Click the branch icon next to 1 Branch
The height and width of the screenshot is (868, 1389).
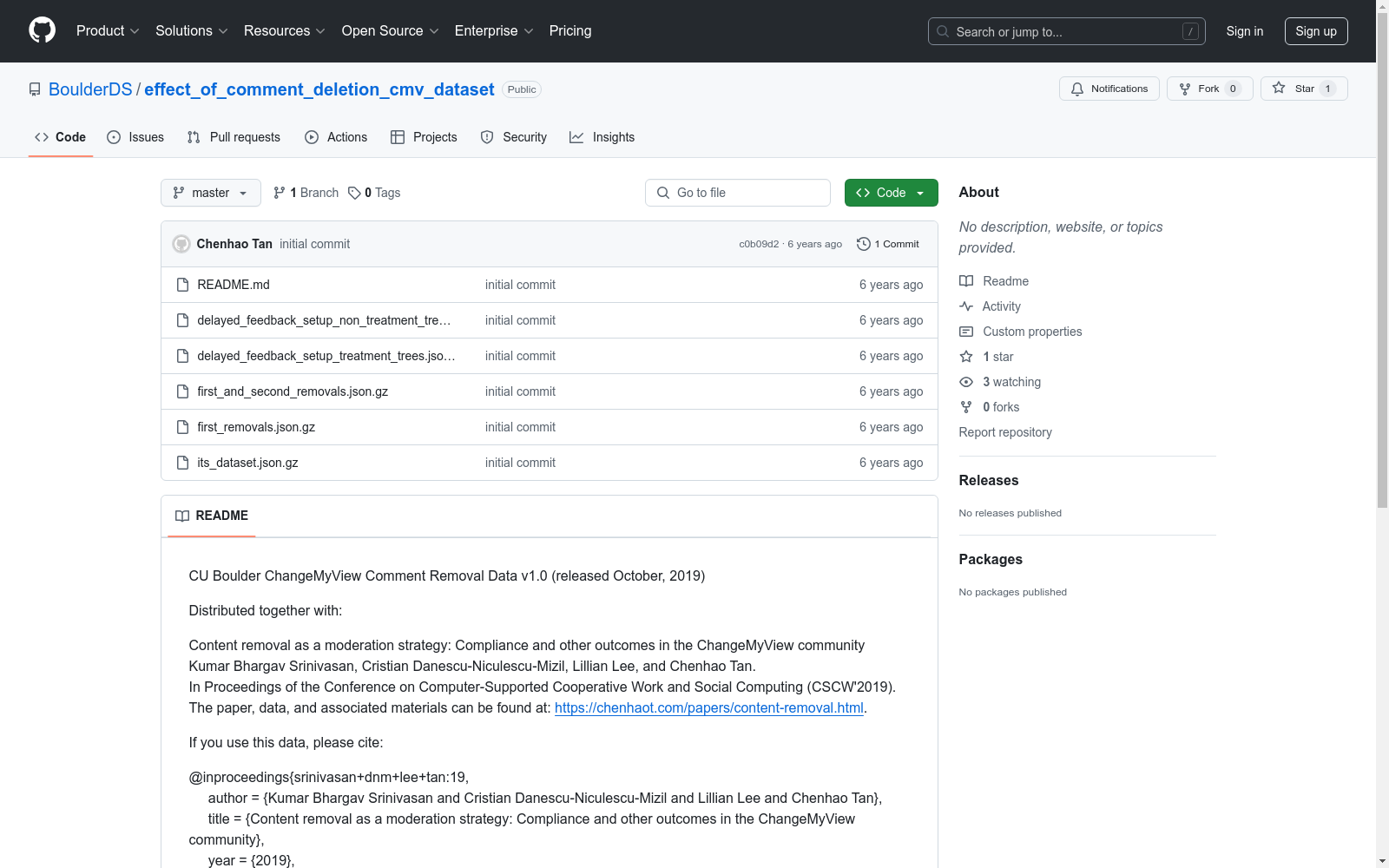pos(280,193)
